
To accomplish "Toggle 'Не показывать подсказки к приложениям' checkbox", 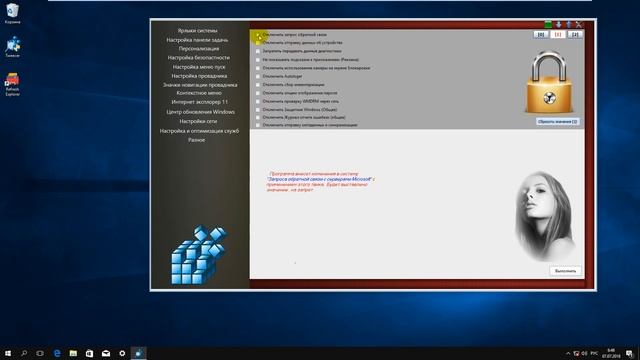I will coord(258,60).
